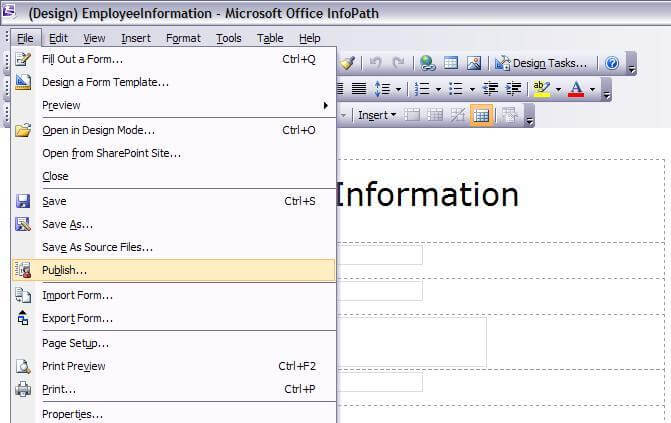This screenshot has height=423, width=671.
Task: Open the Insert dropdown in tables toolbar
Action: click(377, 115)
